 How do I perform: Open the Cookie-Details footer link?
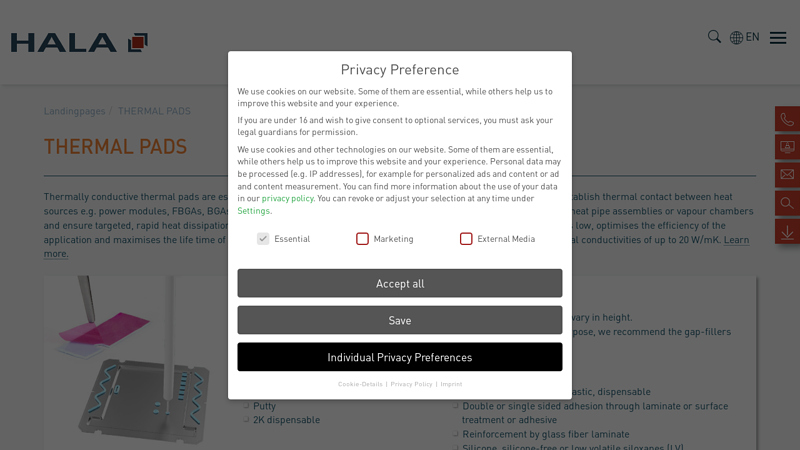pyautogui.click(x=360, y=384)
